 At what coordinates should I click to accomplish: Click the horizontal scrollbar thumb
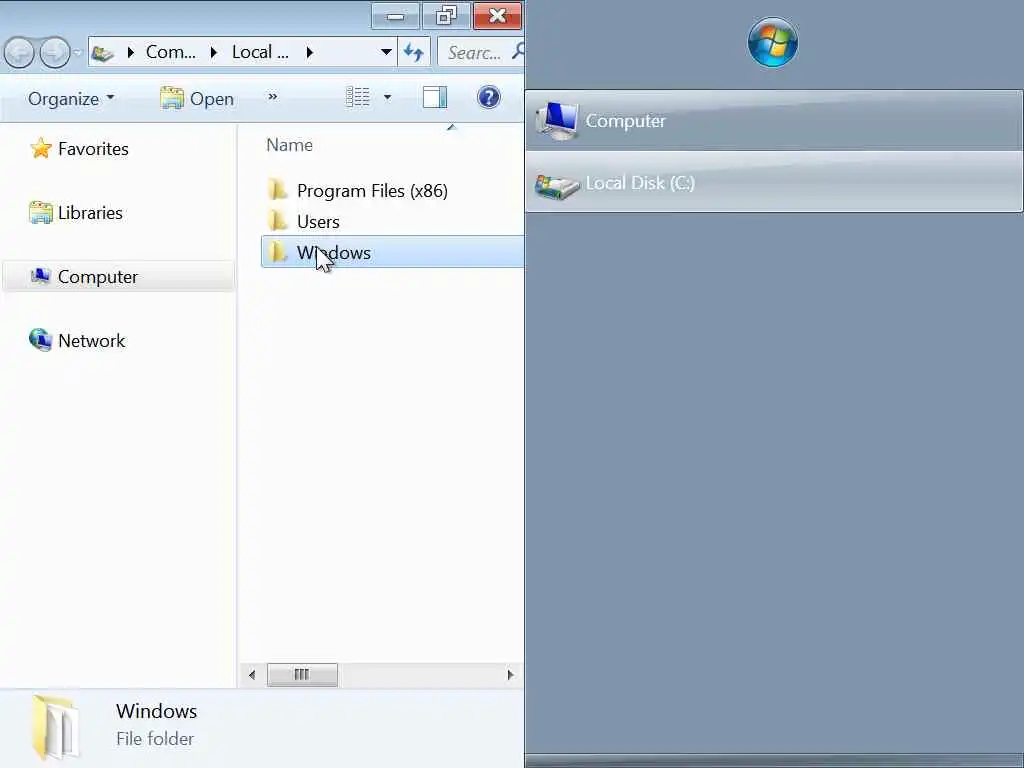[302, 675]
